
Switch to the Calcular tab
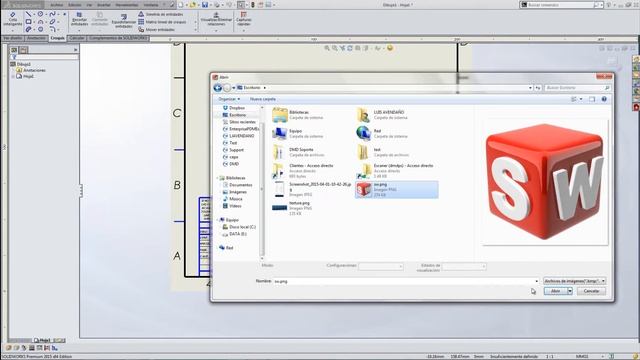point(76,38)
